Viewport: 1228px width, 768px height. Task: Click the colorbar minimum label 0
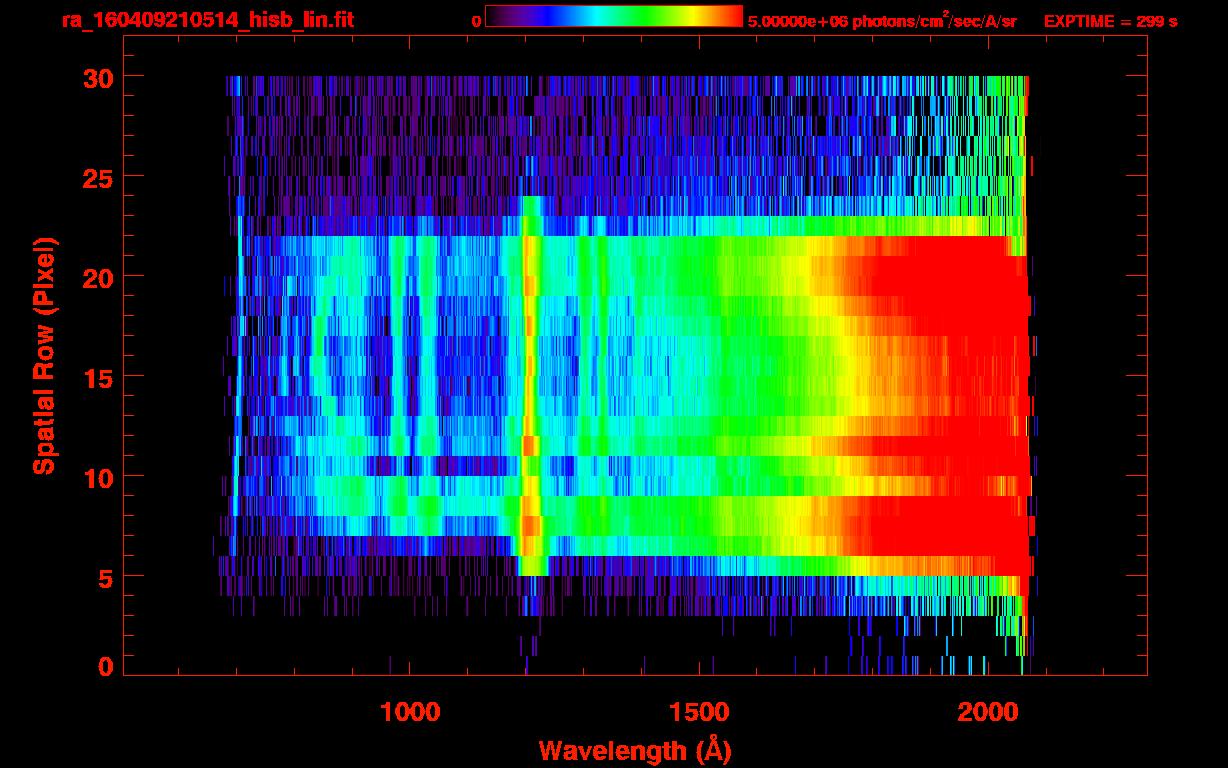[x=476, y=21]
